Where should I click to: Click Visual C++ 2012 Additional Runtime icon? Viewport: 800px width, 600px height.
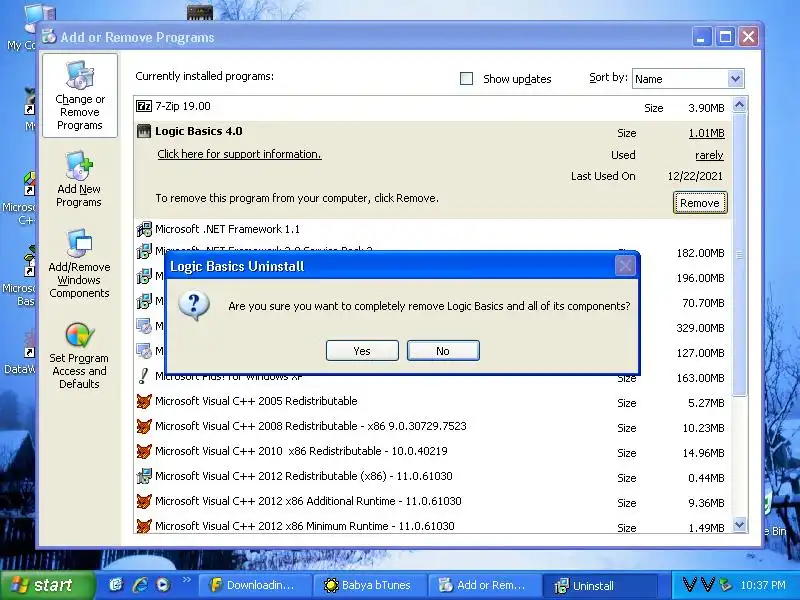[144, 501]
